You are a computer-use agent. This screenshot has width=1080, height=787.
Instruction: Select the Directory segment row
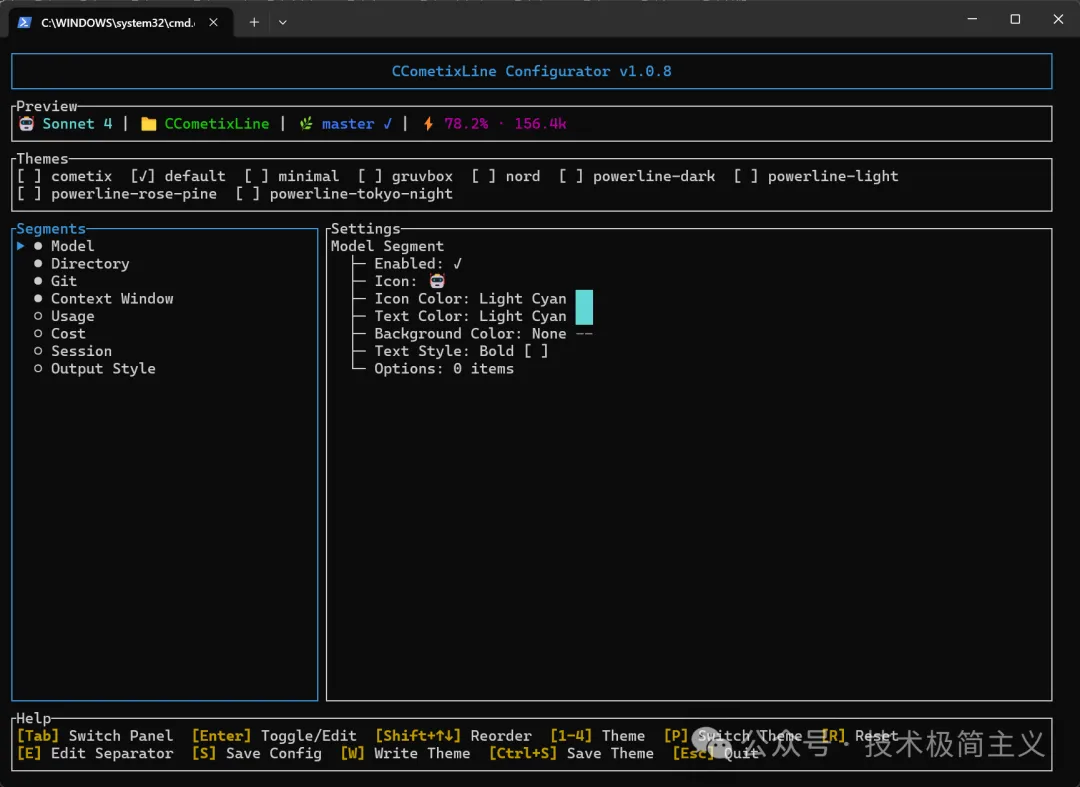165,264
